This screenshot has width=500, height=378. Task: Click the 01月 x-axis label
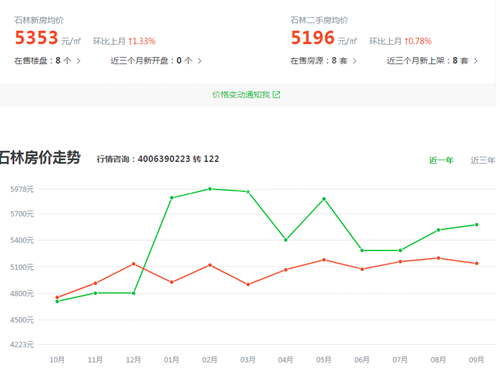171,360
